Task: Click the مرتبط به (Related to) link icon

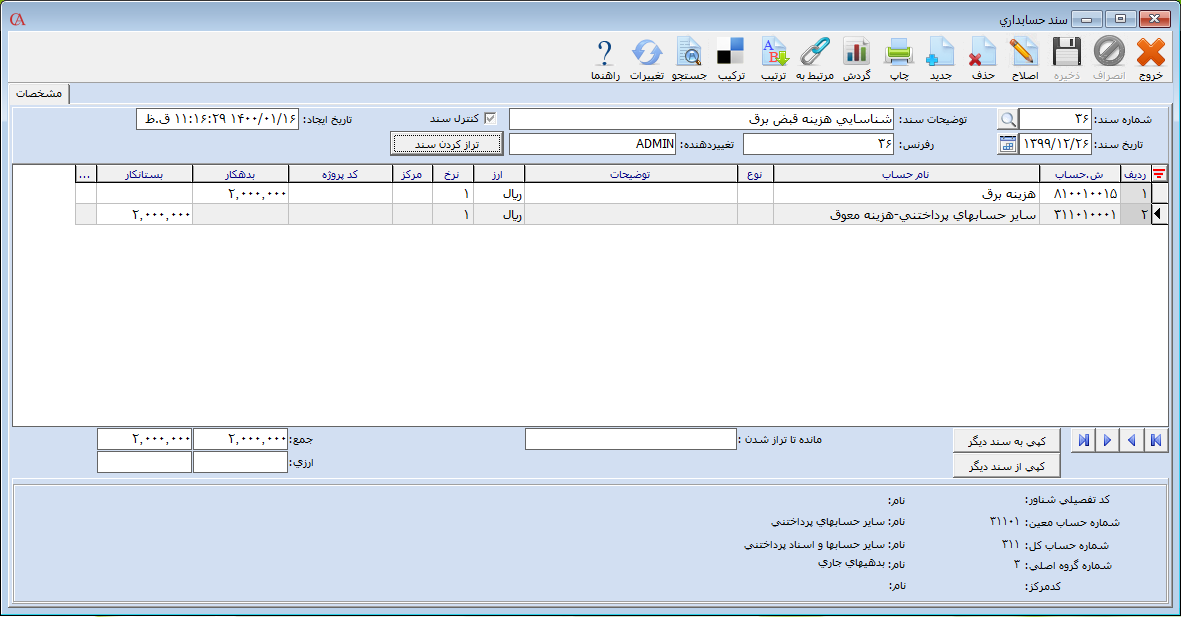Action: (x=815, y=52)
